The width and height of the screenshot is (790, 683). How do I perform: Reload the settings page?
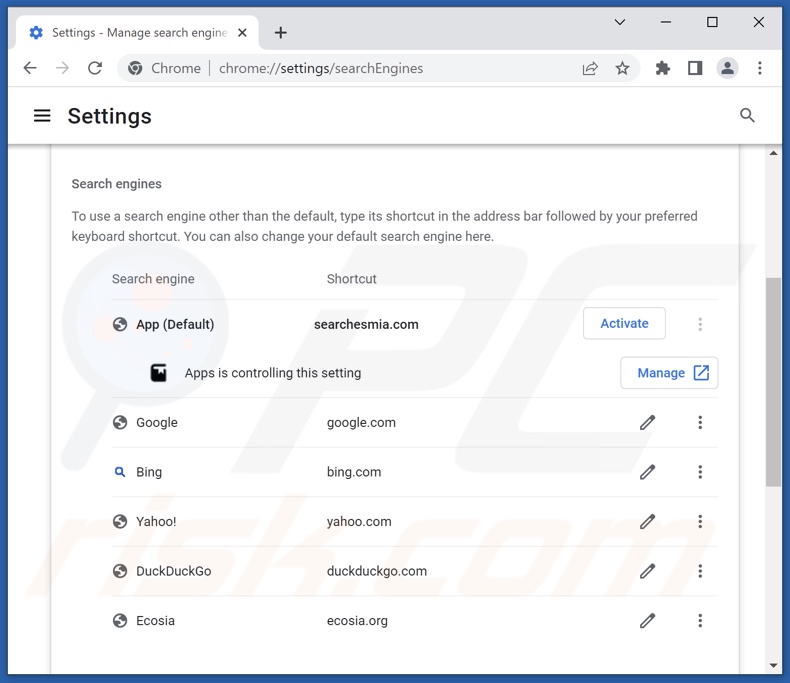pyautogui.click(x=95, y=68)
